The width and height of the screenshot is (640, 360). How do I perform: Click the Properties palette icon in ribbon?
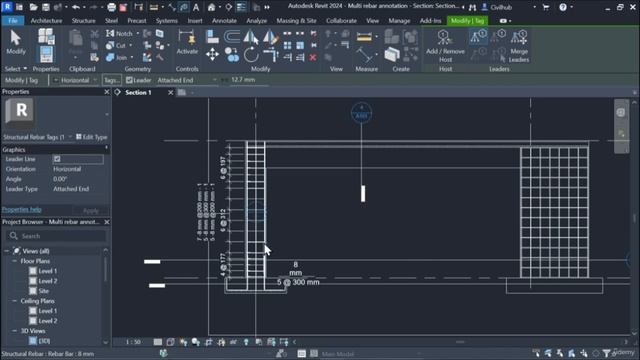(46, 54)
